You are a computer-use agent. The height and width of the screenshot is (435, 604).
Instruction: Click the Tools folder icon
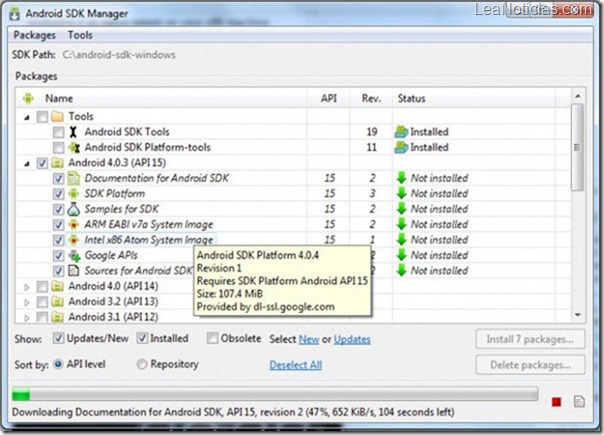(x=56, y=116)
